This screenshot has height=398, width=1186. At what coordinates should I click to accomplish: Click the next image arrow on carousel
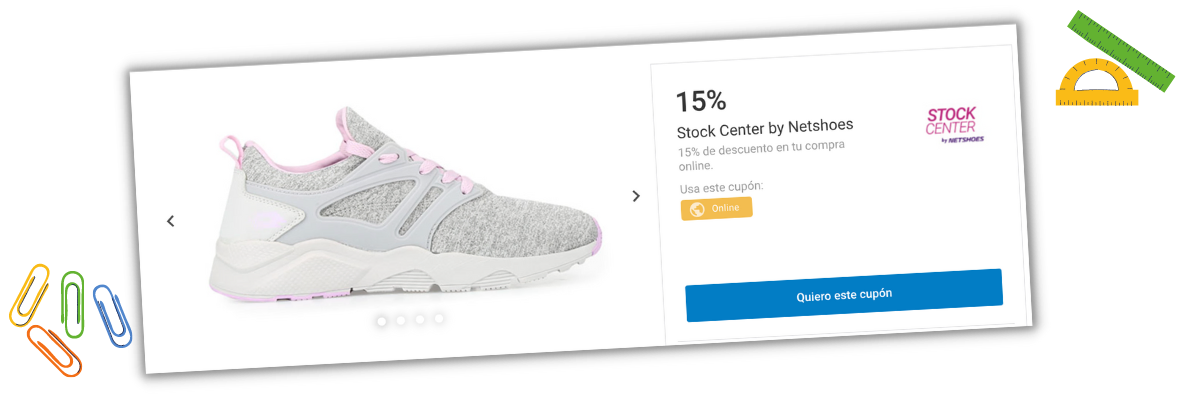636,196
